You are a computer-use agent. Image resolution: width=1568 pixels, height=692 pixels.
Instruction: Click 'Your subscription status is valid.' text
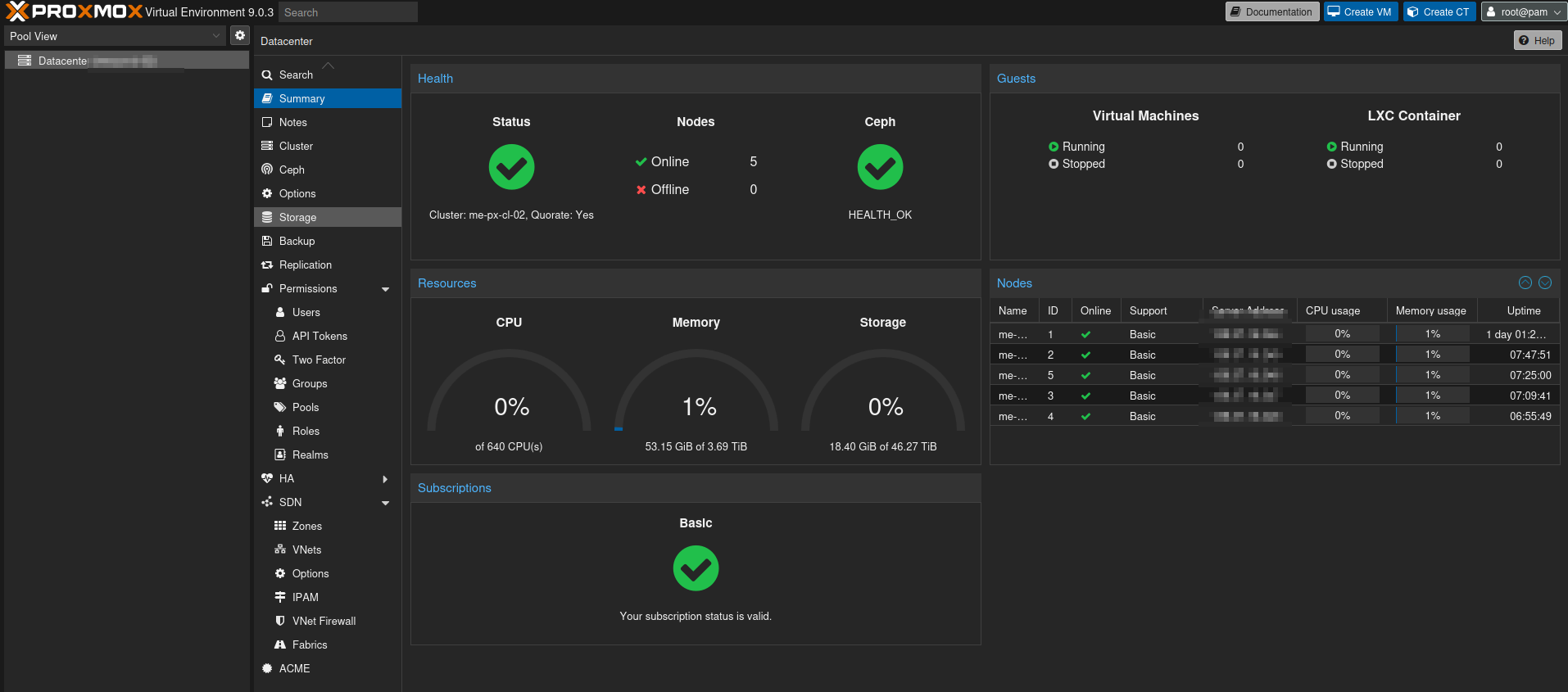click(x=696, y=616)
